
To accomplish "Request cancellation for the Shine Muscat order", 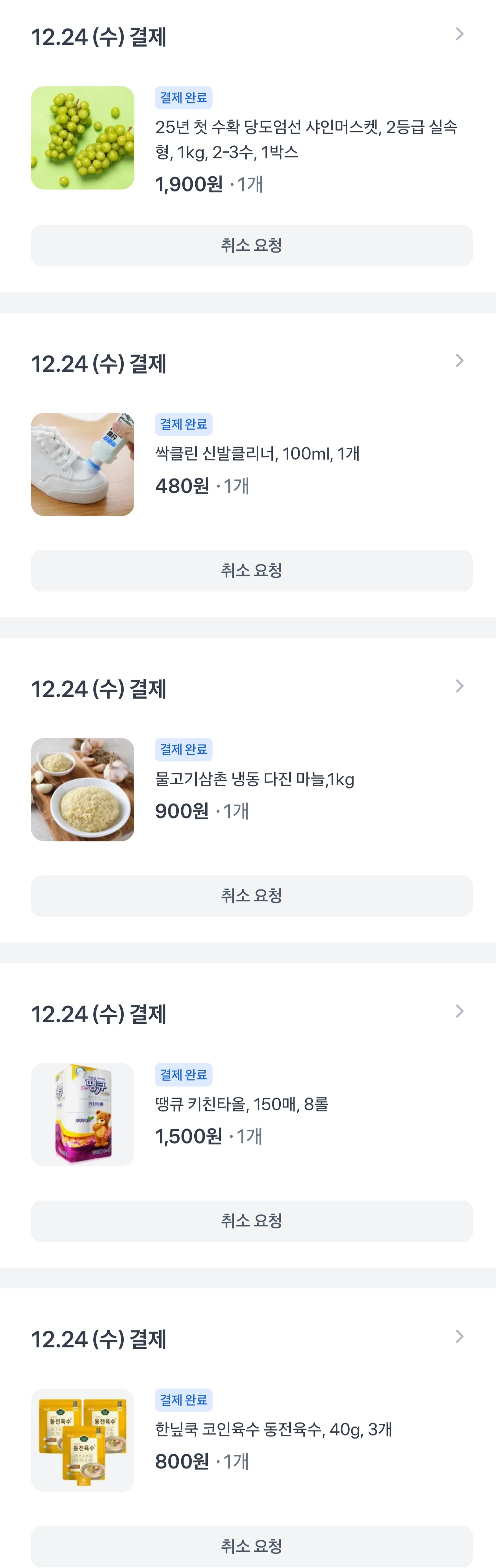I will point(251,246).
